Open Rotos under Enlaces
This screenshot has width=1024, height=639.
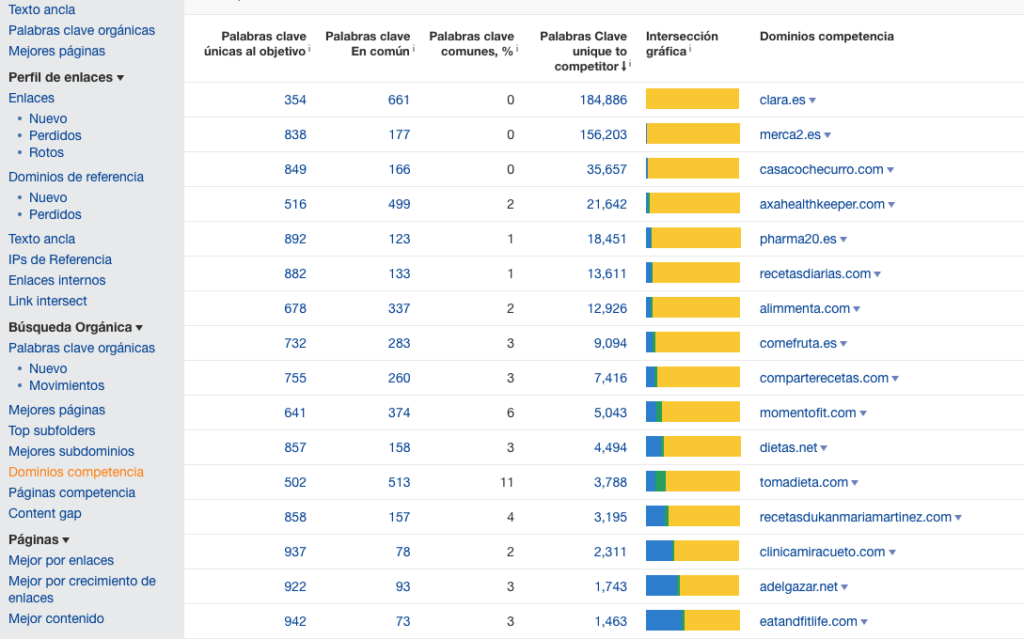coord(46,152)
